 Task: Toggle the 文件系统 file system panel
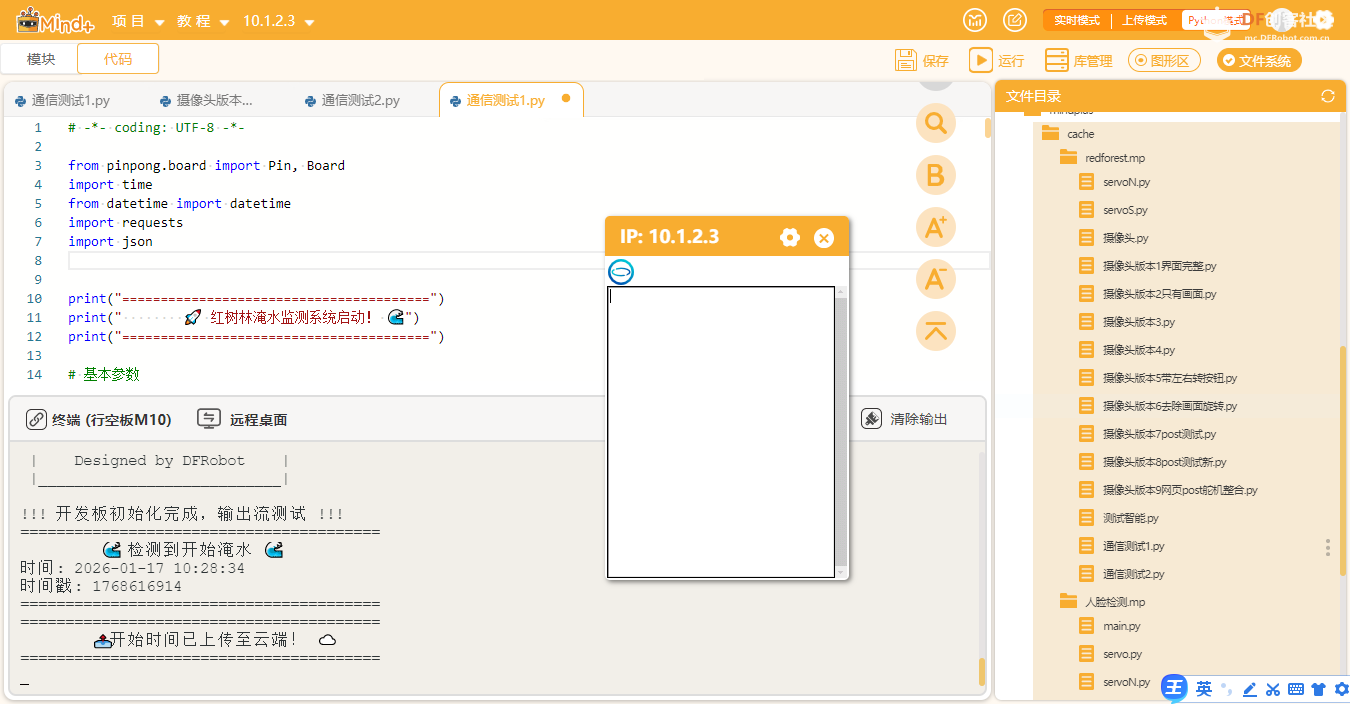[1258, 61]
